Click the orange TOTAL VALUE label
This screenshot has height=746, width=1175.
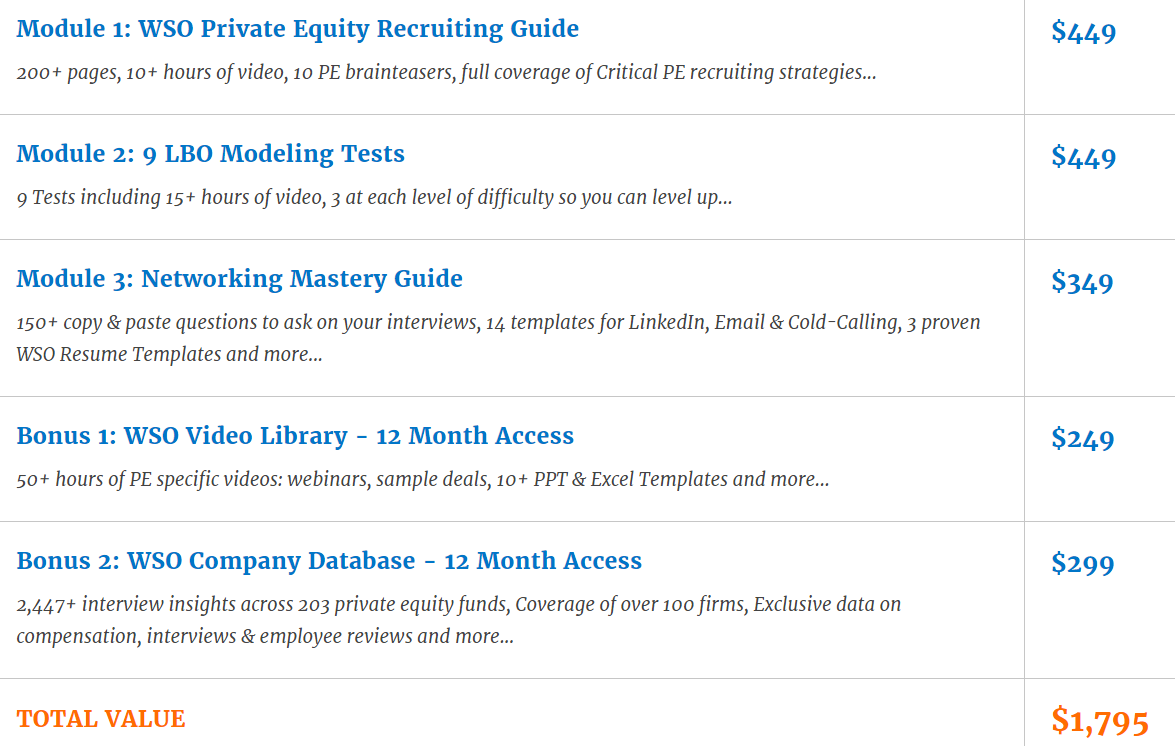(101, 719)
